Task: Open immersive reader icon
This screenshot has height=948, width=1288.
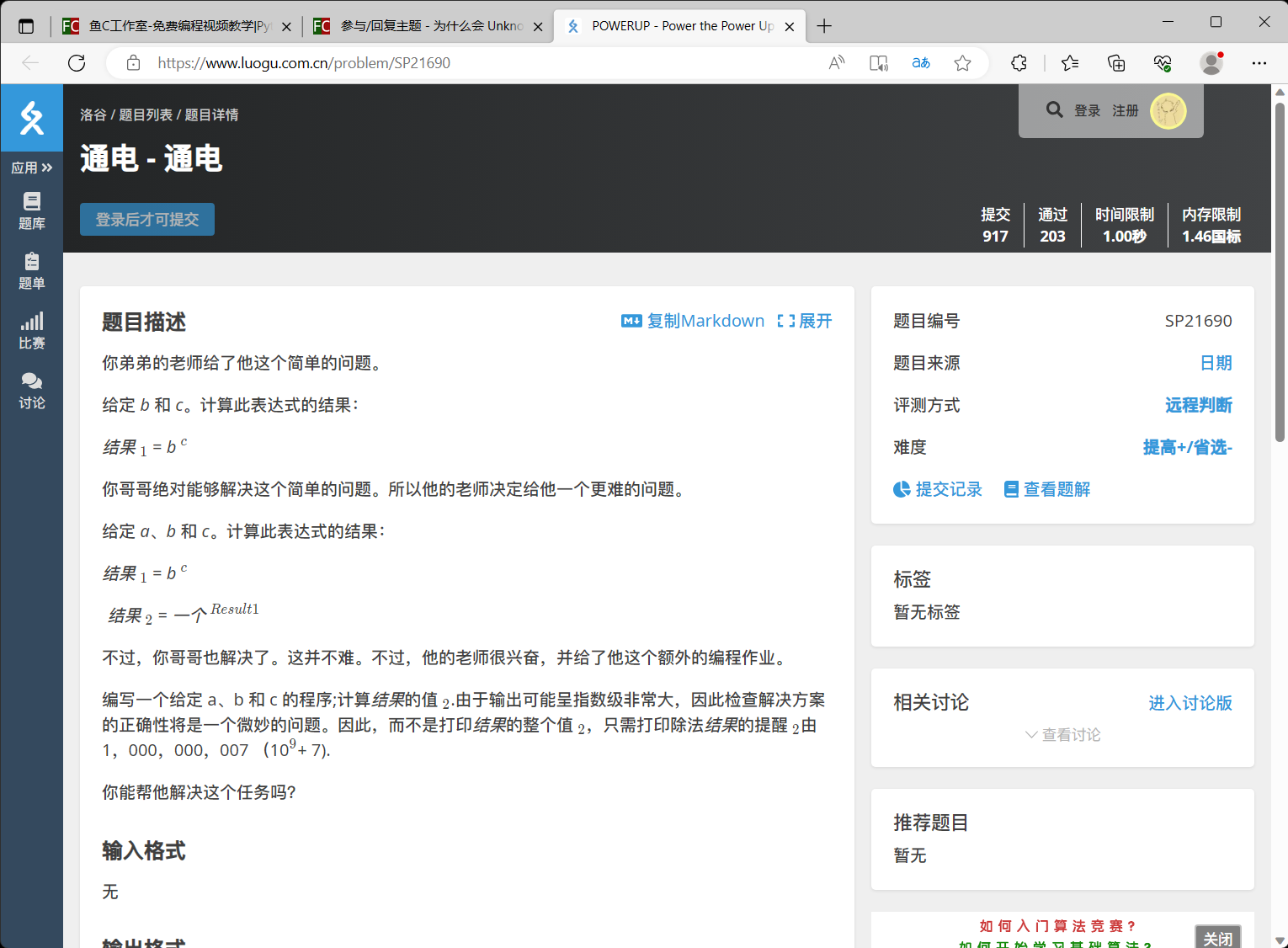Action: coord(879,63)
